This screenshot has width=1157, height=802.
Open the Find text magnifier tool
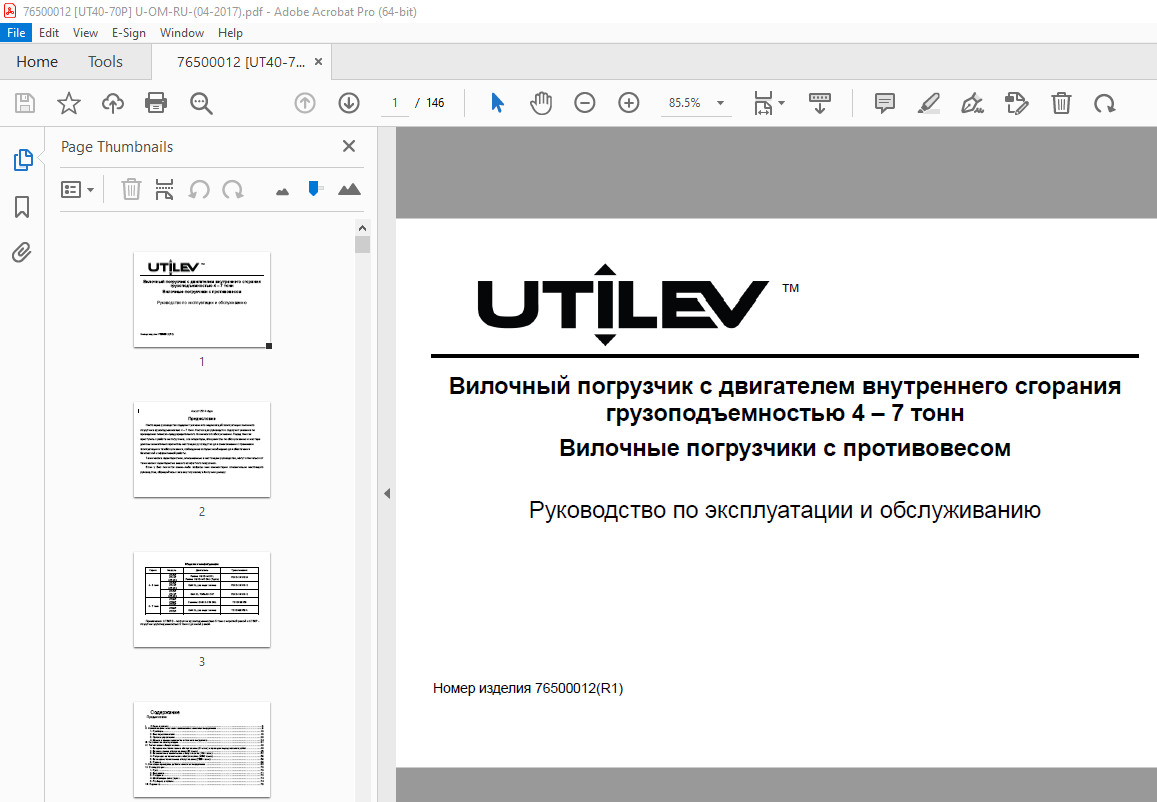click(201, 103)
